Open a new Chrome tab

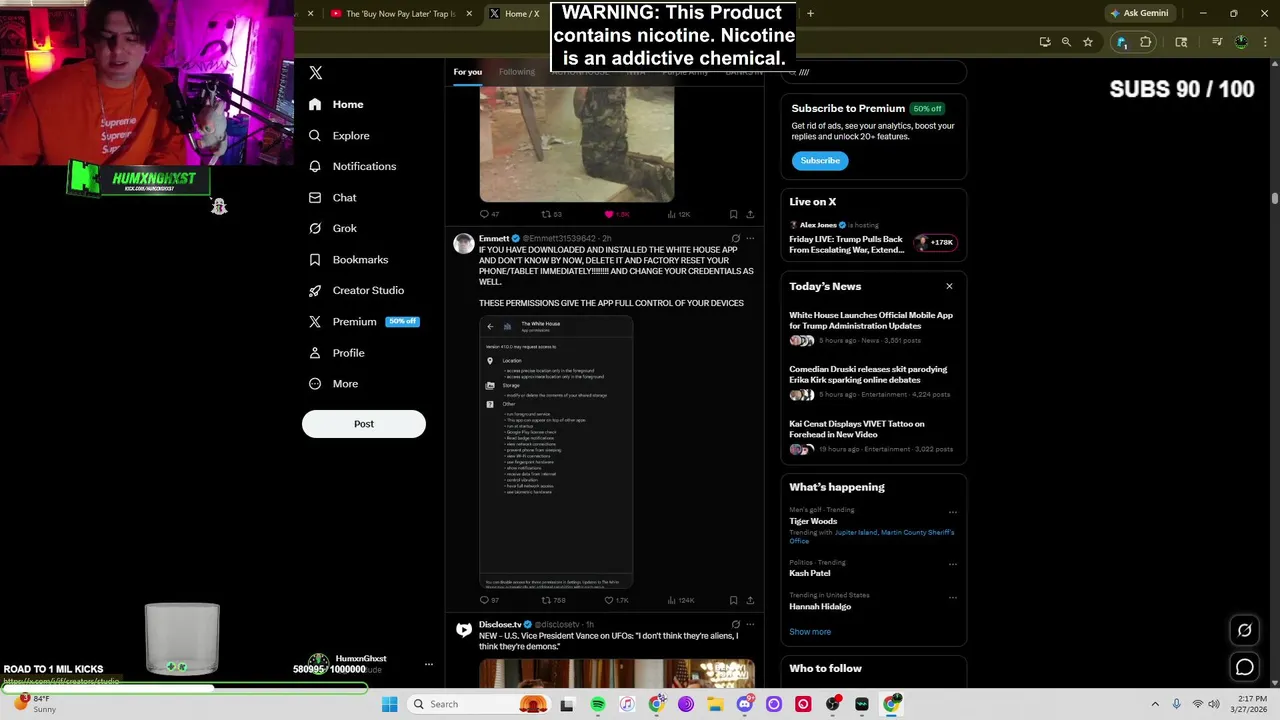(x=810, y=13)
